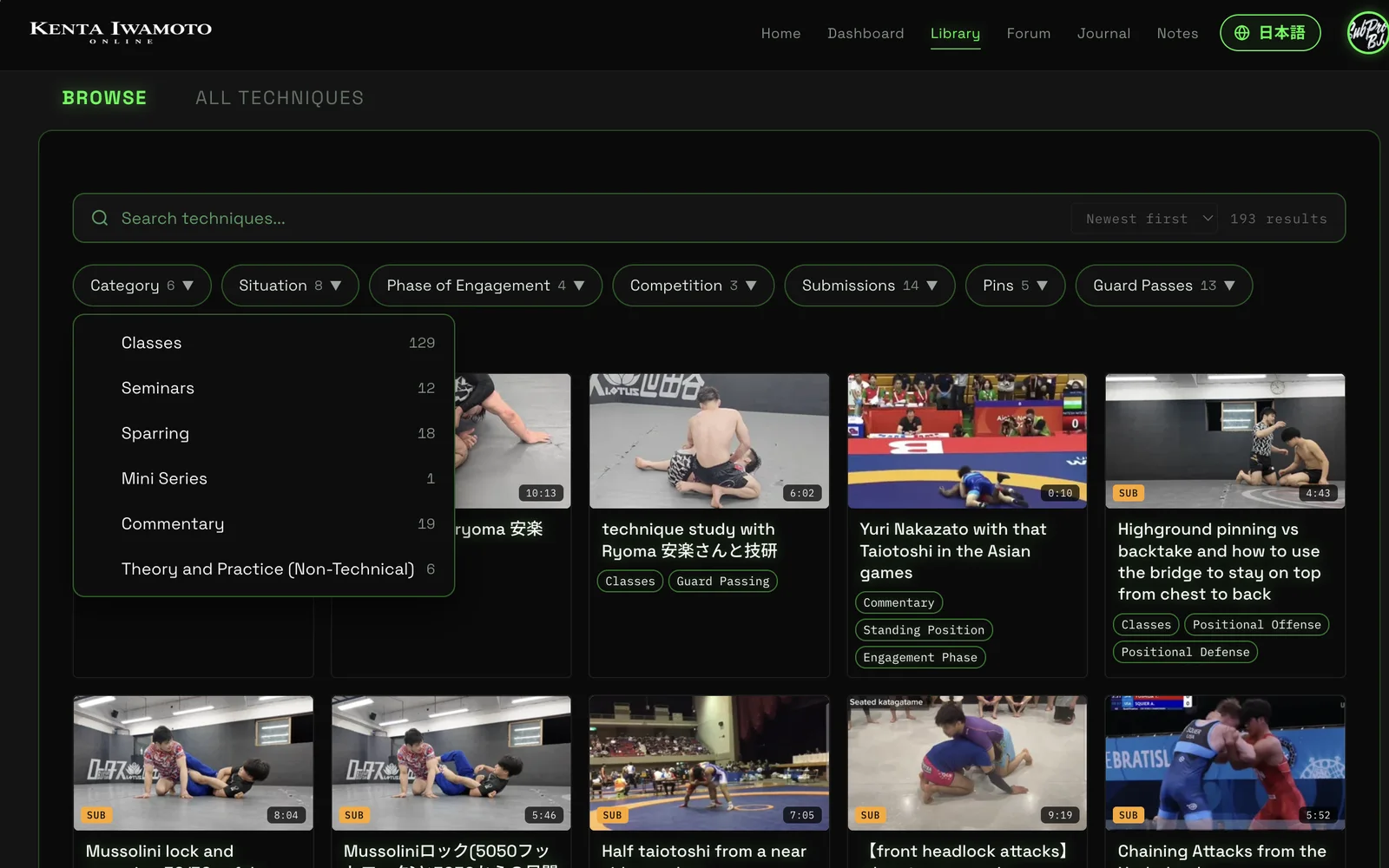Viewport: 1389px width, 868px height.
Task: Click the Guard Passing tag
Action: [723, 581]
